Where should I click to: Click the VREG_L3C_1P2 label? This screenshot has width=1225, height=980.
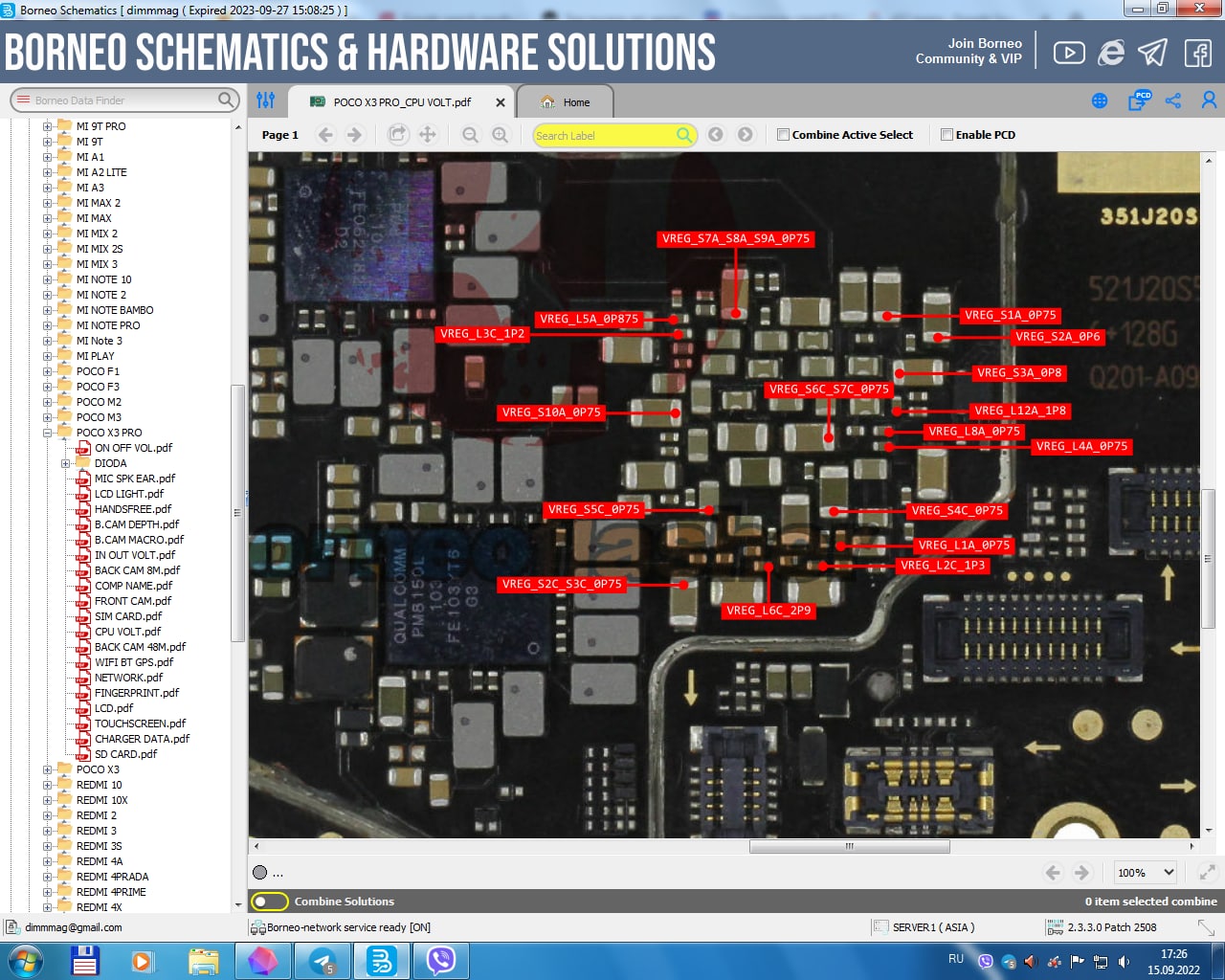pyautogui.click(x=482, y=334)
